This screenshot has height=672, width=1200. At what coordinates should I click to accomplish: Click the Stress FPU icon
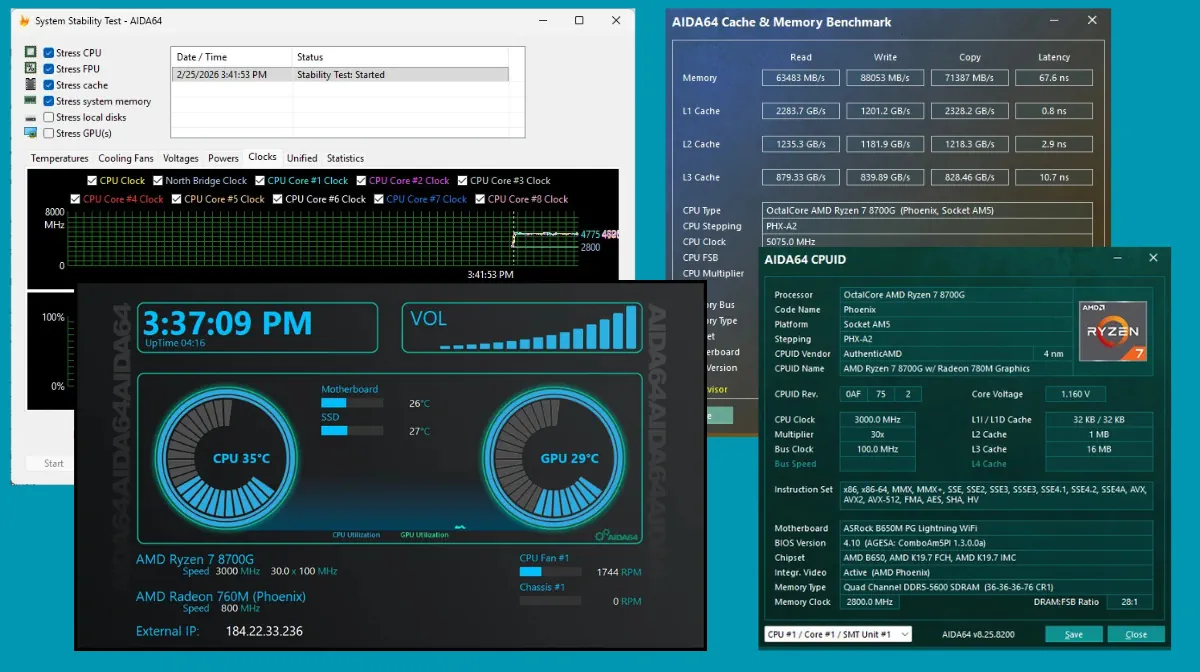click(x=31, y=69)
